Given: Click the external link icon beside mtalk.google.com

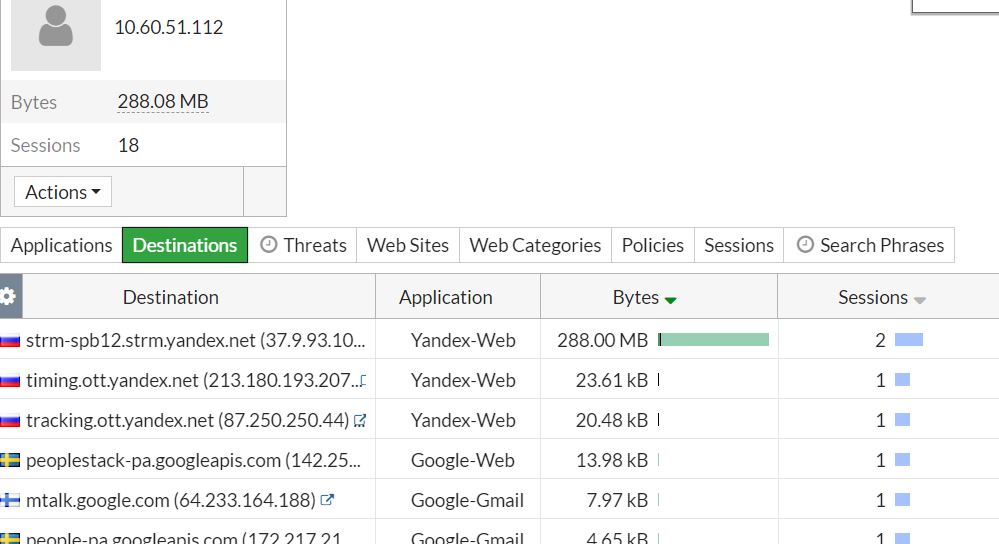Looking at the screenshot, I should pos(327,500).
